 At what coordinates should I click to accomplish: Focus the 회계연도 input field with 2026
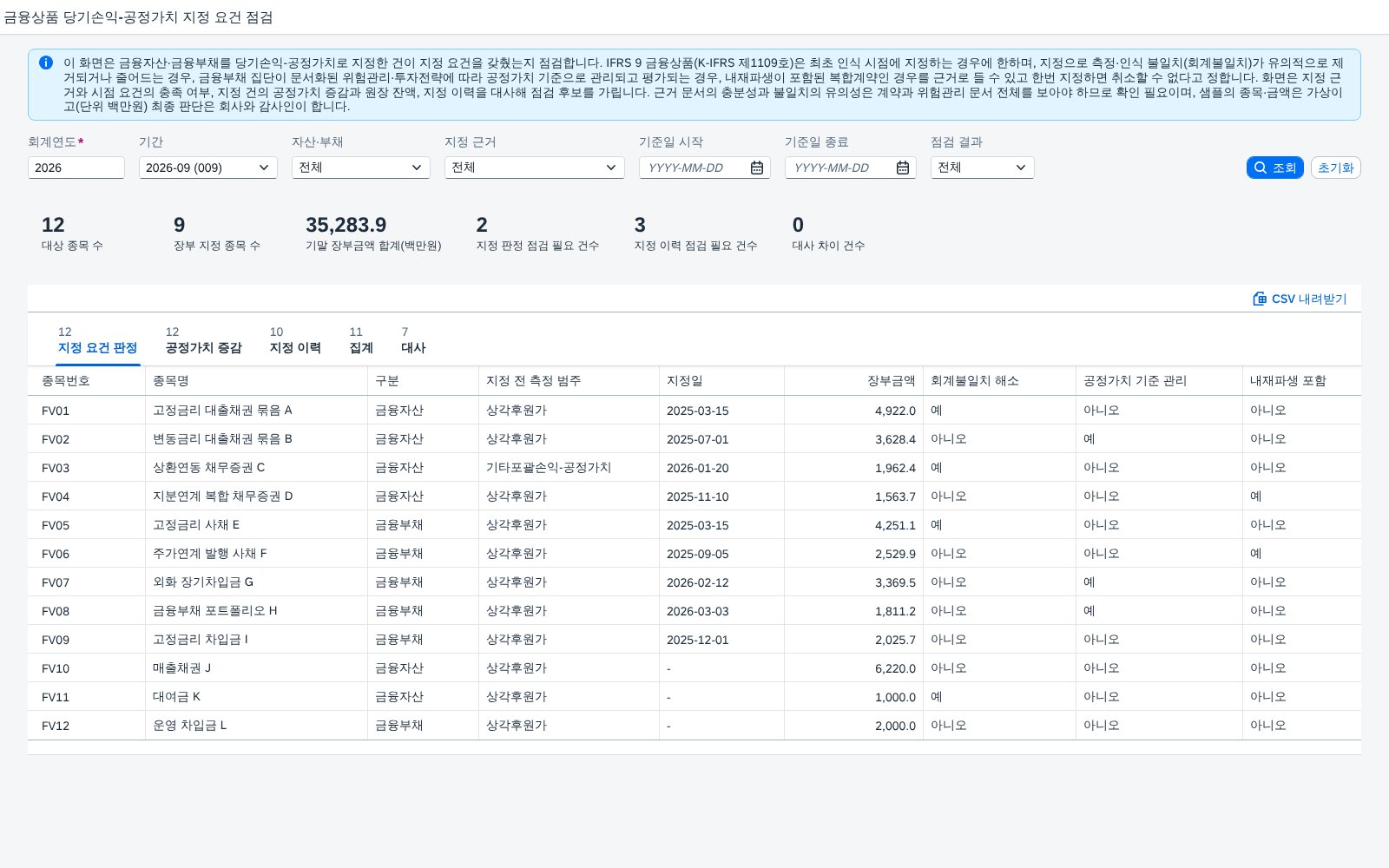point(76,168)
